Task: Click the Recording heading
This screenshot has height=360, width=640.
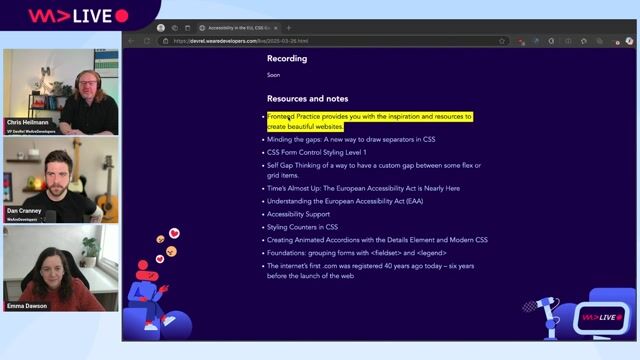Action: (287, 58)
